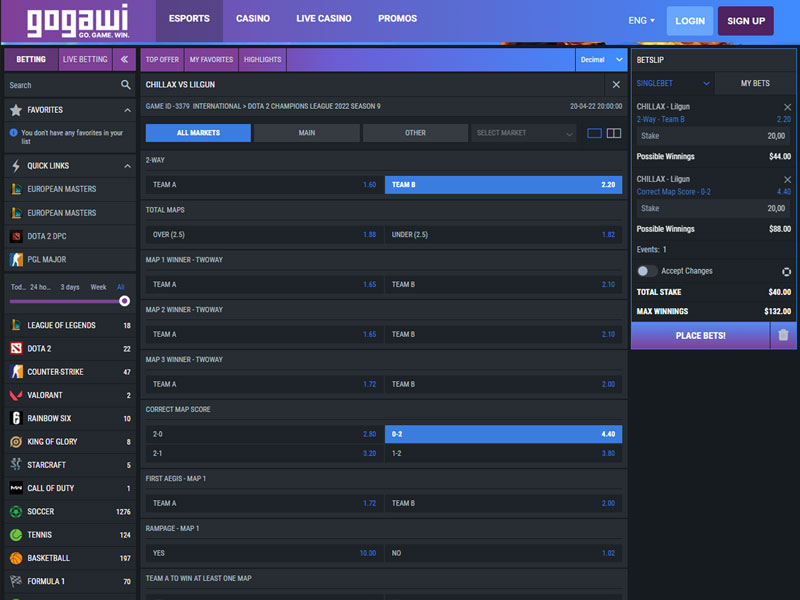Open the Valorant sport icon
Screen dimensions: 800x600
point(16,395)
